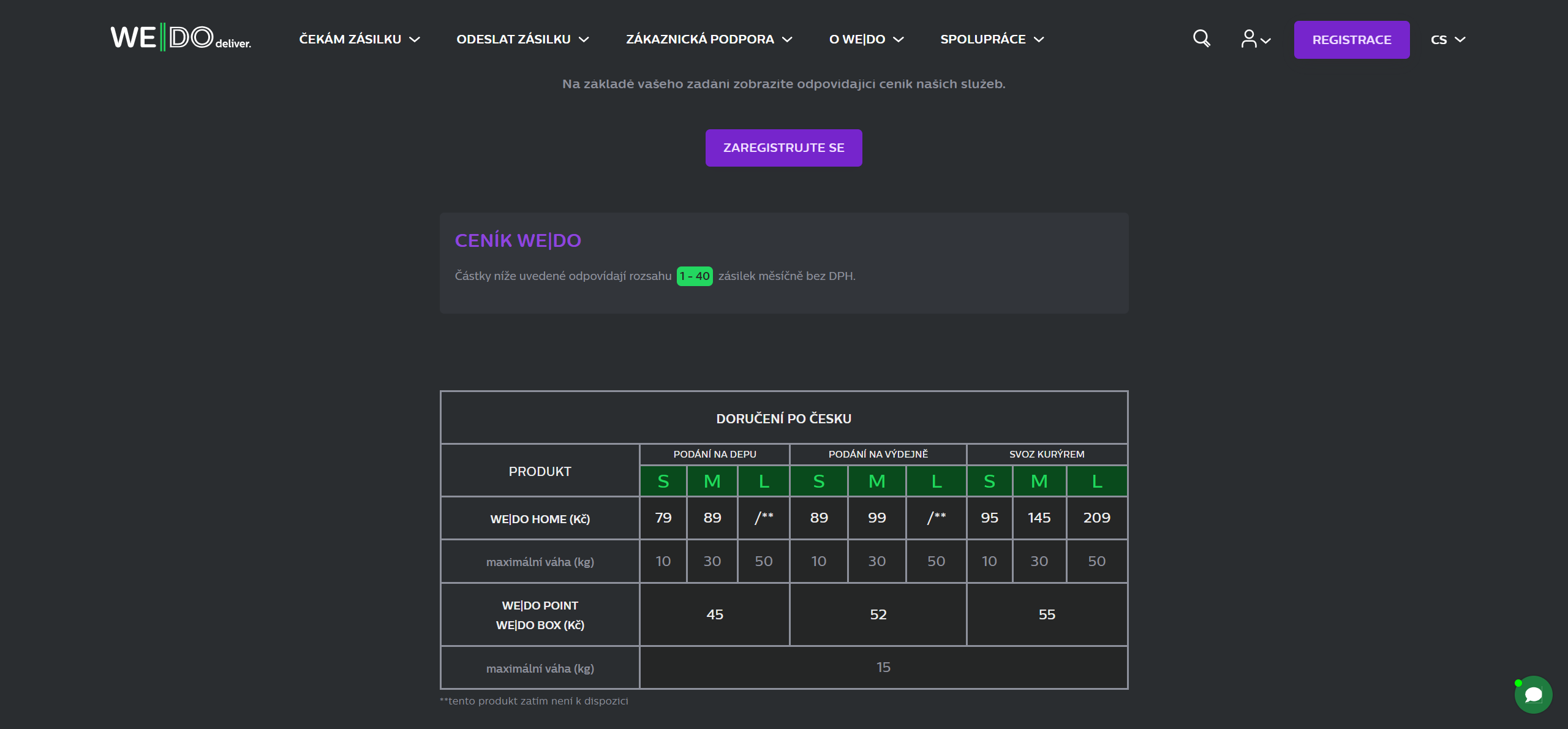This screenshot has height=729, width=1568.
Task: Select the M size under Podání na výdejně
Action: pos(876,482)
